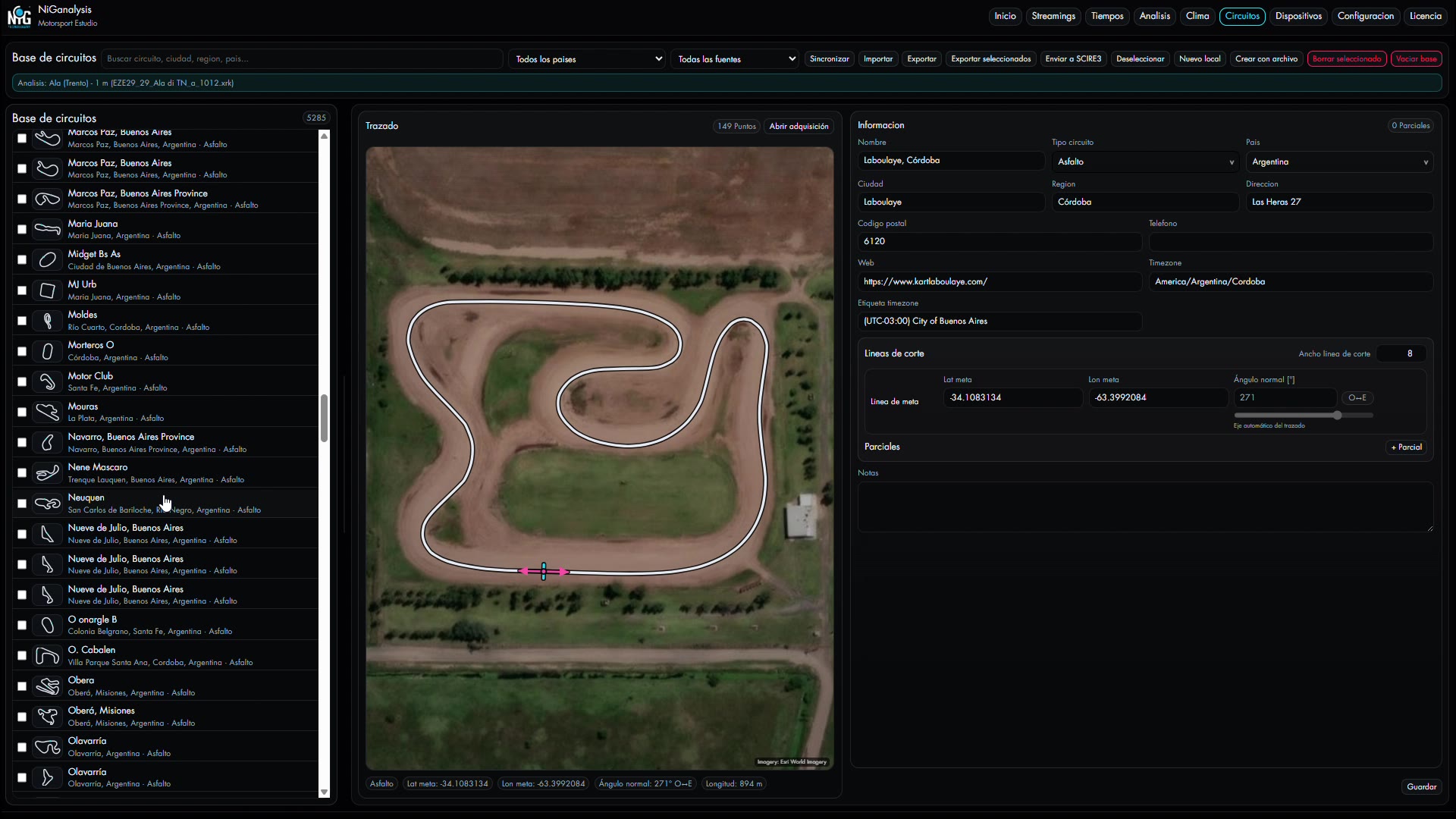This screenshot has width=1456, height=819.
Task: Open the Dispositivos tab
Action: coord(1298,16)
